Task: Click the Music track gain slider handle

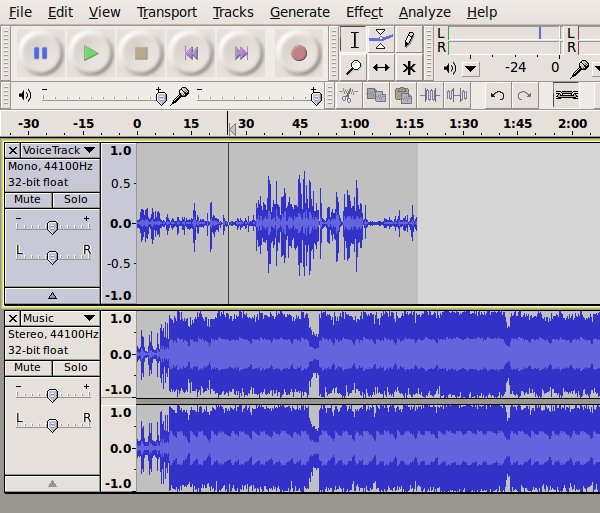Action: [52, 395]
